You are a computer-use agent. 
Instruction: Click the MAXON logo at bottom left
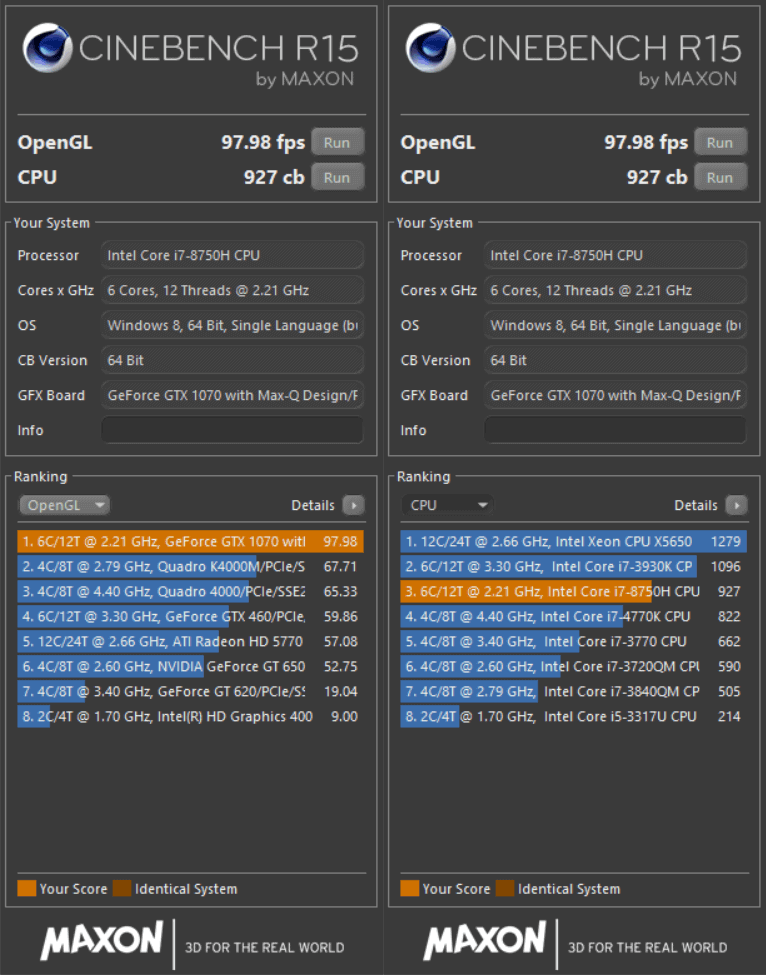pyautogui.click(x=102, y=941)
